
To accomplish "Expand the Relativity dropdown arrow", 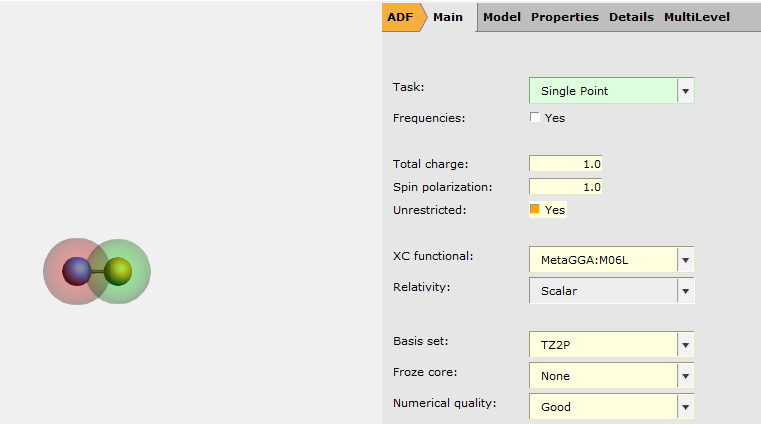I will (685, 291).
